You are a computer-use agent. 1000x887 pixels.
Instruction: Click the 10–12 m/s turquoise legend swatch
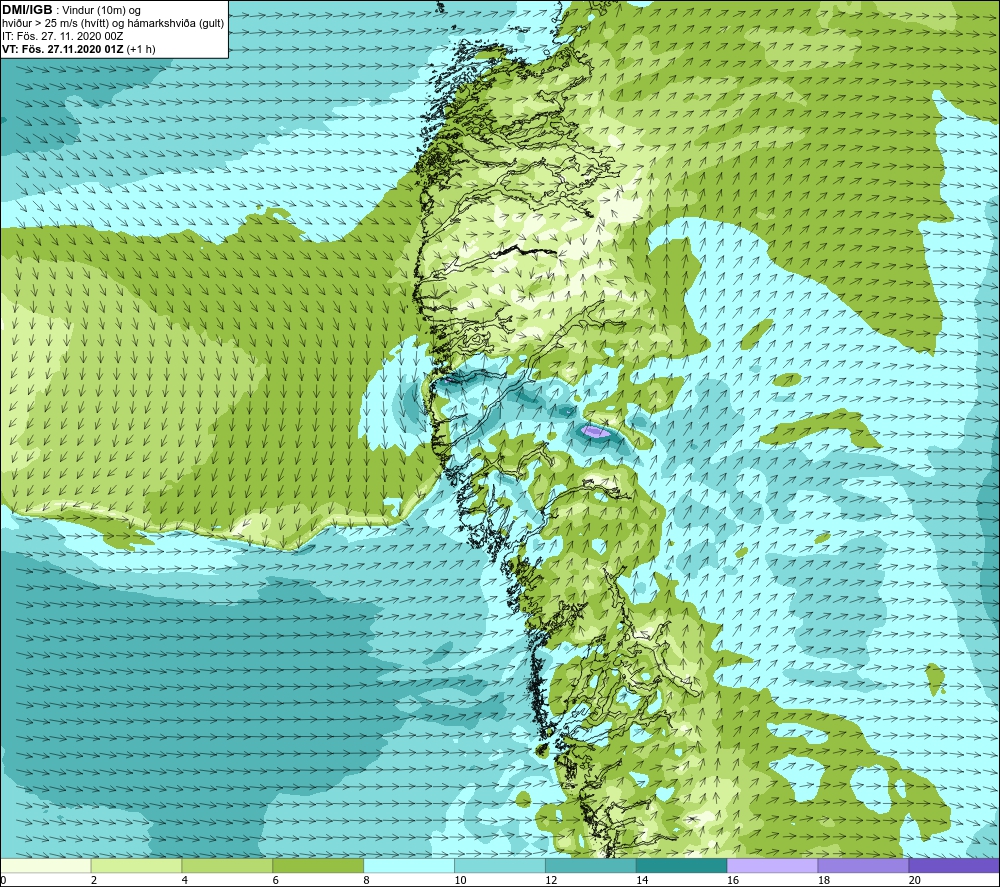[500, 865]
